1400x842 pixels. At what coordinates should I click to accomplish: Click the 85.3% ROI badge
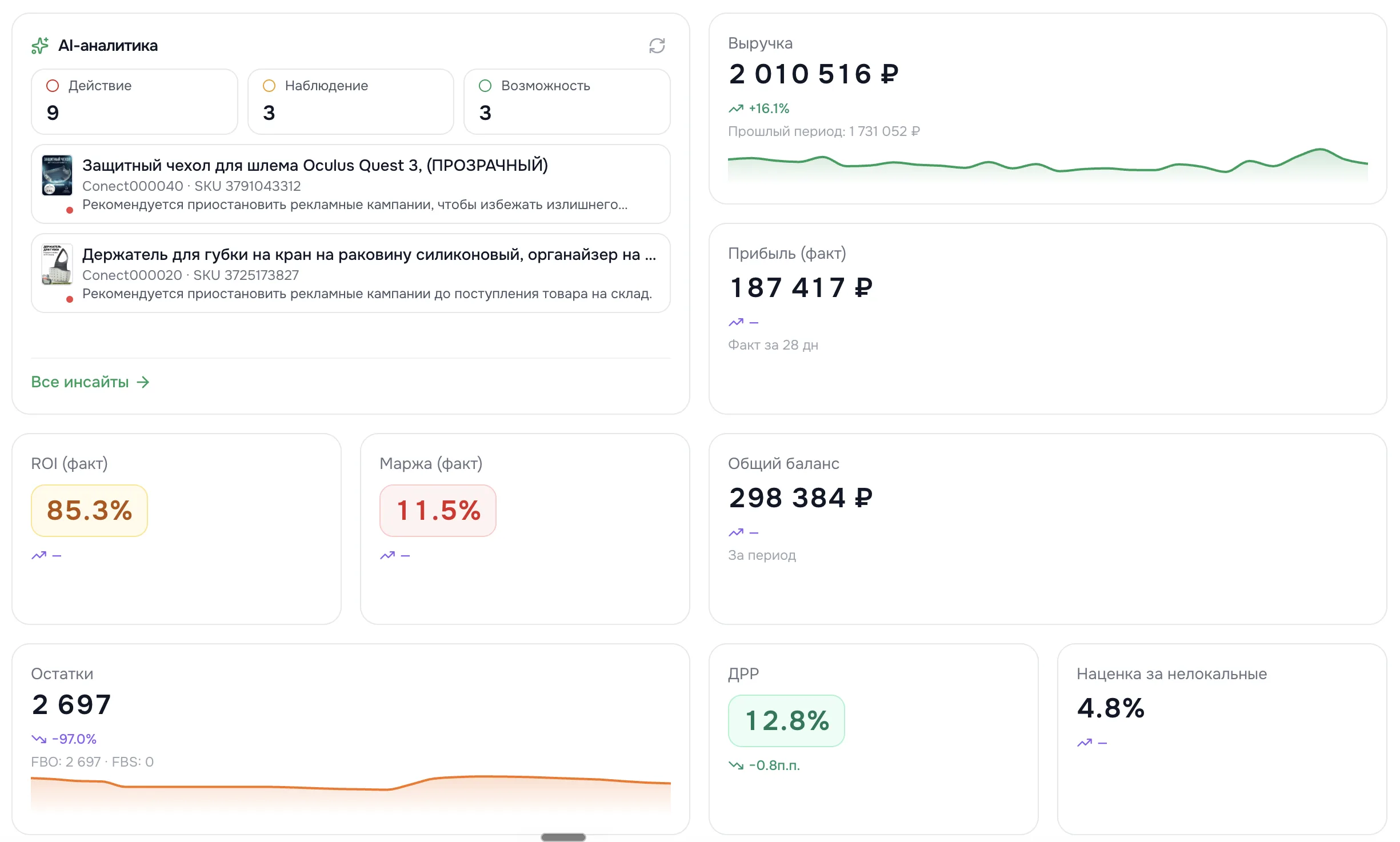pos(89,511)
